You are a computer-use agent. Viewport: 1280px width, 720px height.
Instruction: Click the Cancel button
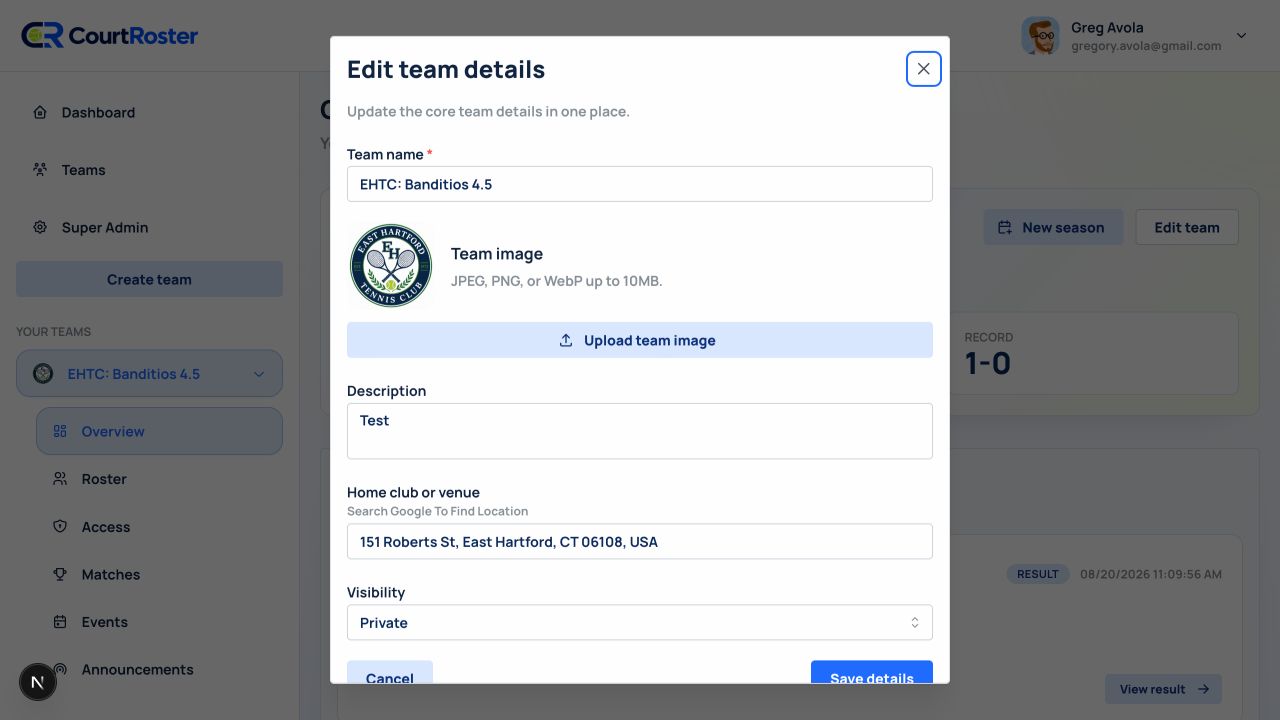(390, 672)
